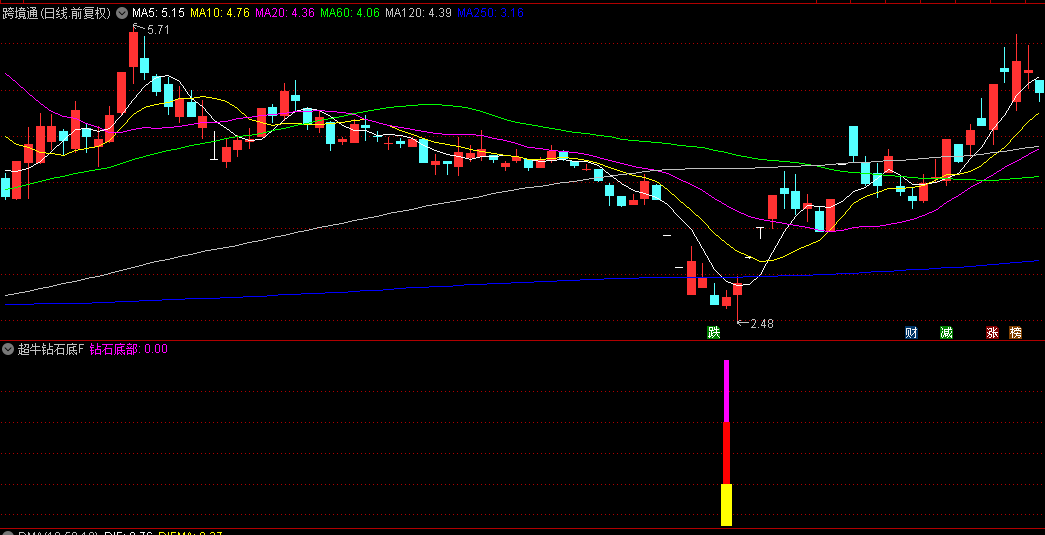Select the MA250: 3.16 label
This screenshot has width=1045, height=535.
[491, 12]
